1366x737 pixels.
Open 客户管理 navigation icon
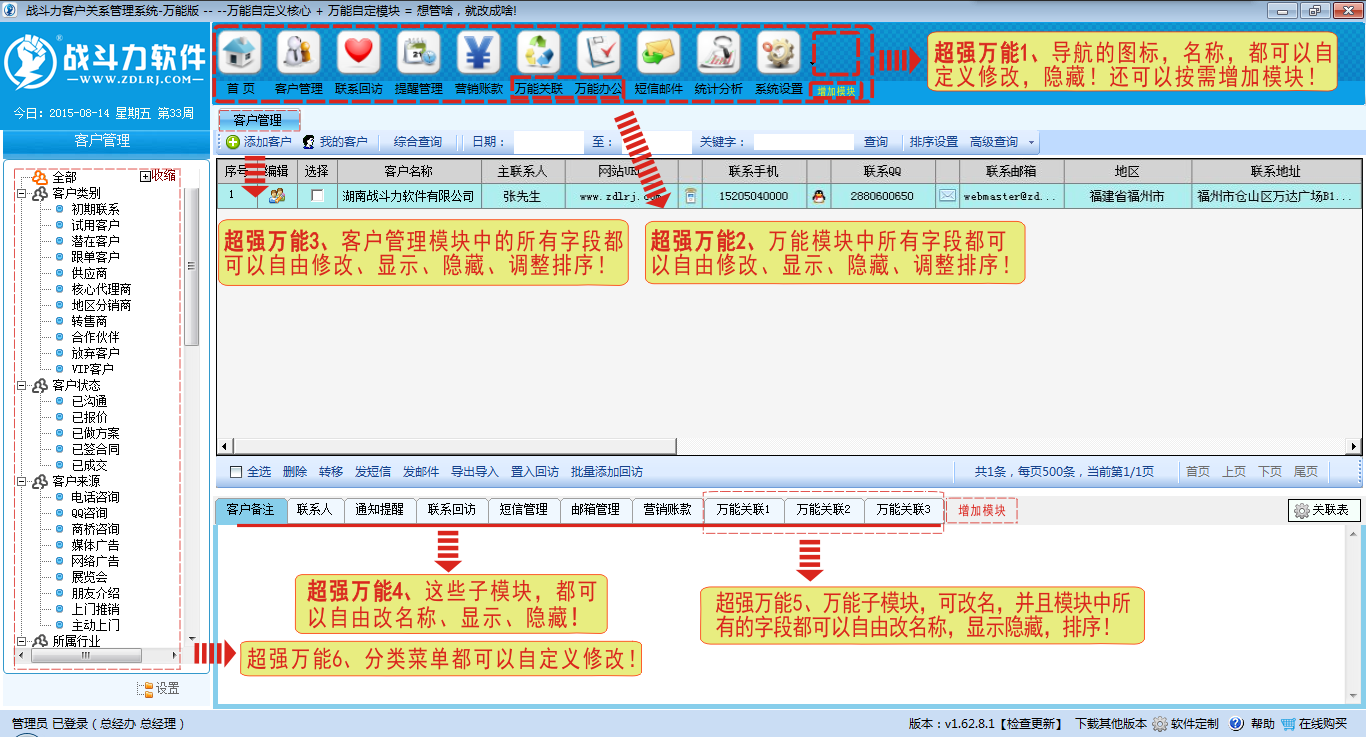tap(299, 53)
